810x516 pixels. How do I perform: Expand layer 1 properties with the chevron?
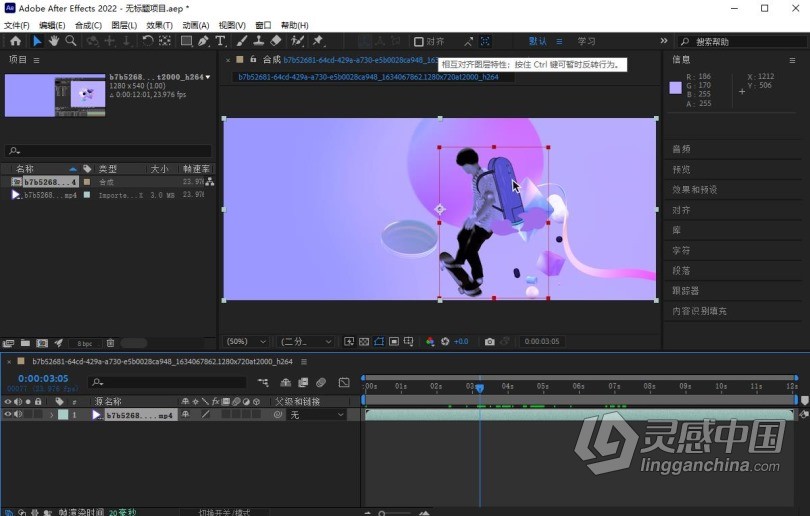point(51,415)
